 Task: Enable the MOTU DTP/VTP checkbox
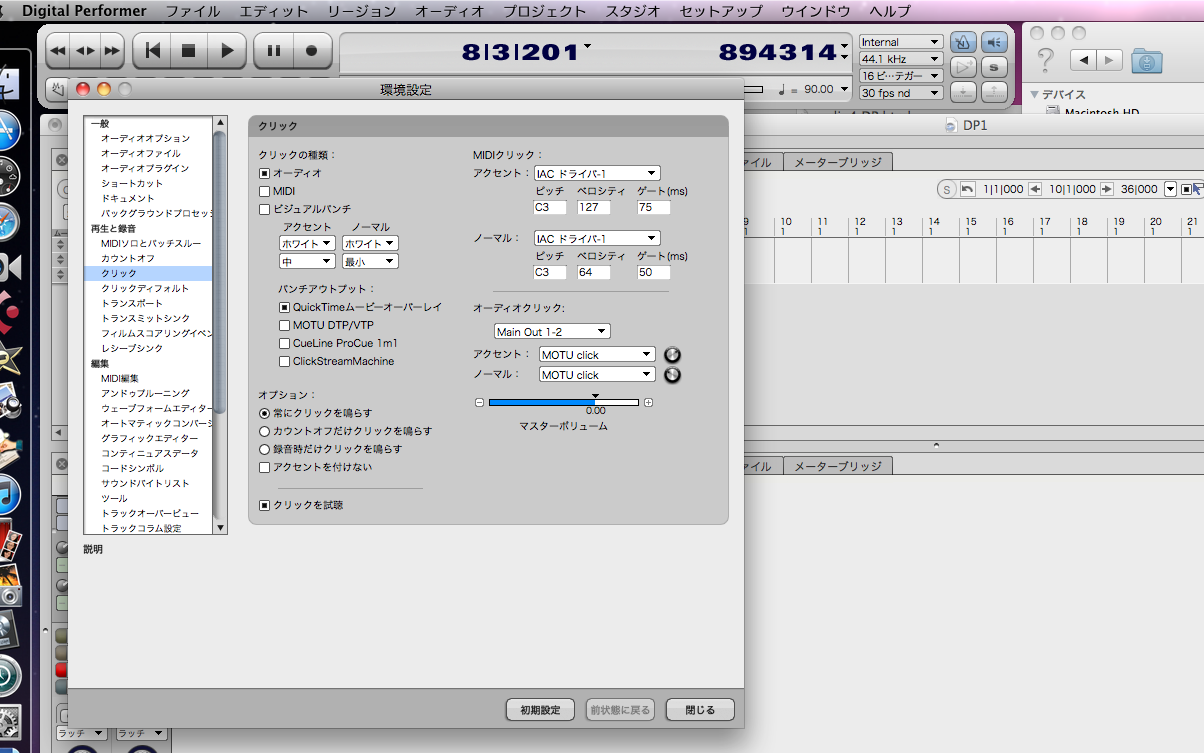tap(284, 325)
